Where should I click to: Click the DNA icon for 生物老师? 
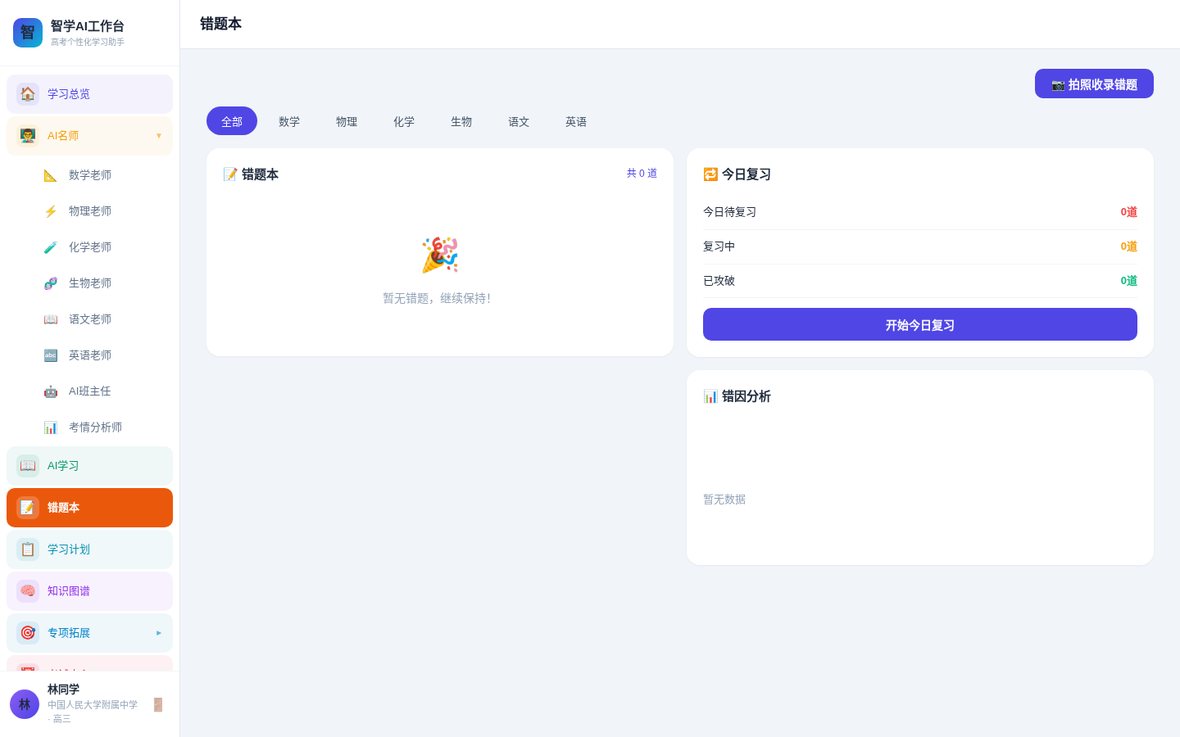click(x=50, y=283)
